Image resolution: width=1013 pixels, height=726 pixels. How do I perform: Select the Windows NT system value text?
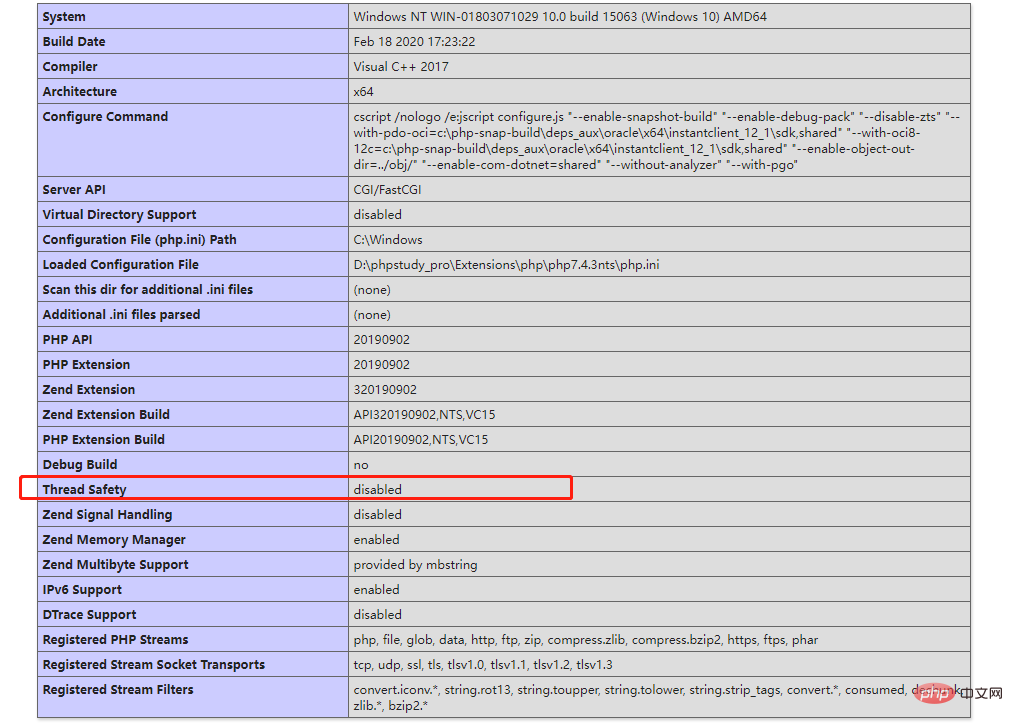(x=560, y=17)
